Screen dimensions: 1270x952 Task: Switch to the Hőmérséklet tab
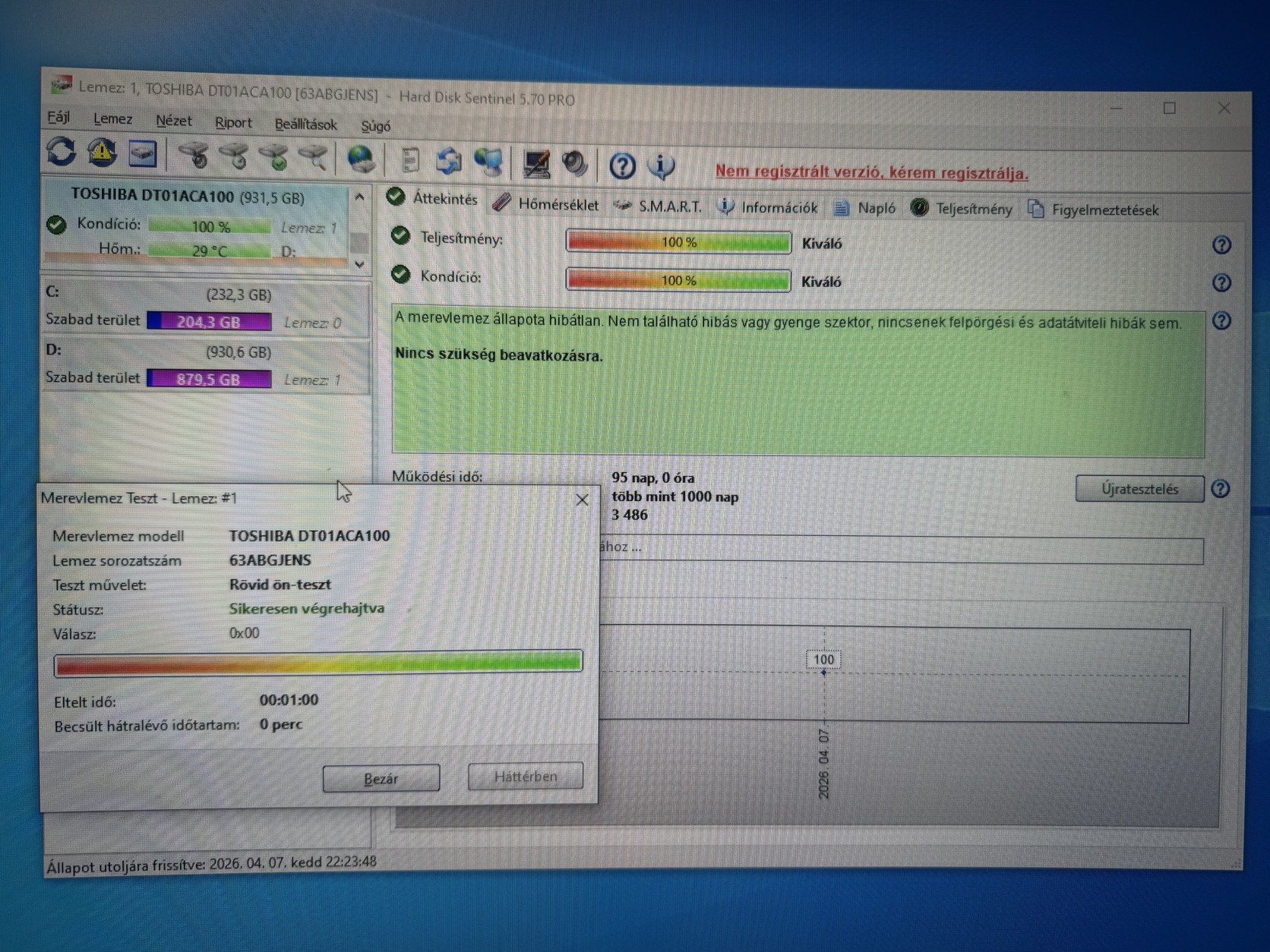tap(545, 203)
